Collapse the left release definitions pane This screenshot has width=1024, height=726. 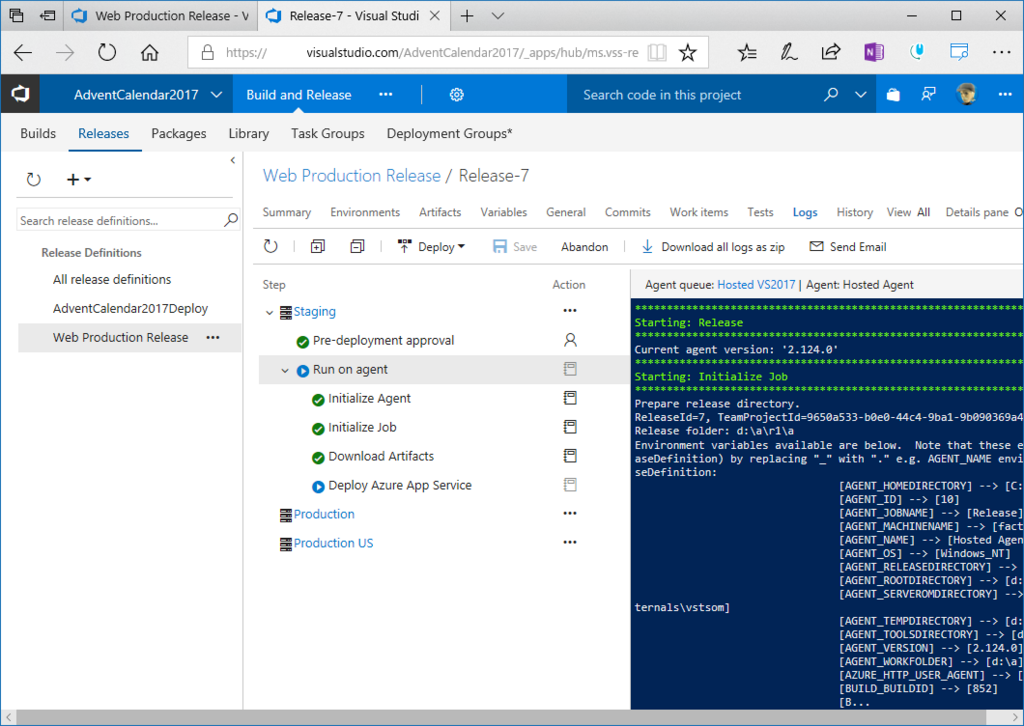point(232,160)
